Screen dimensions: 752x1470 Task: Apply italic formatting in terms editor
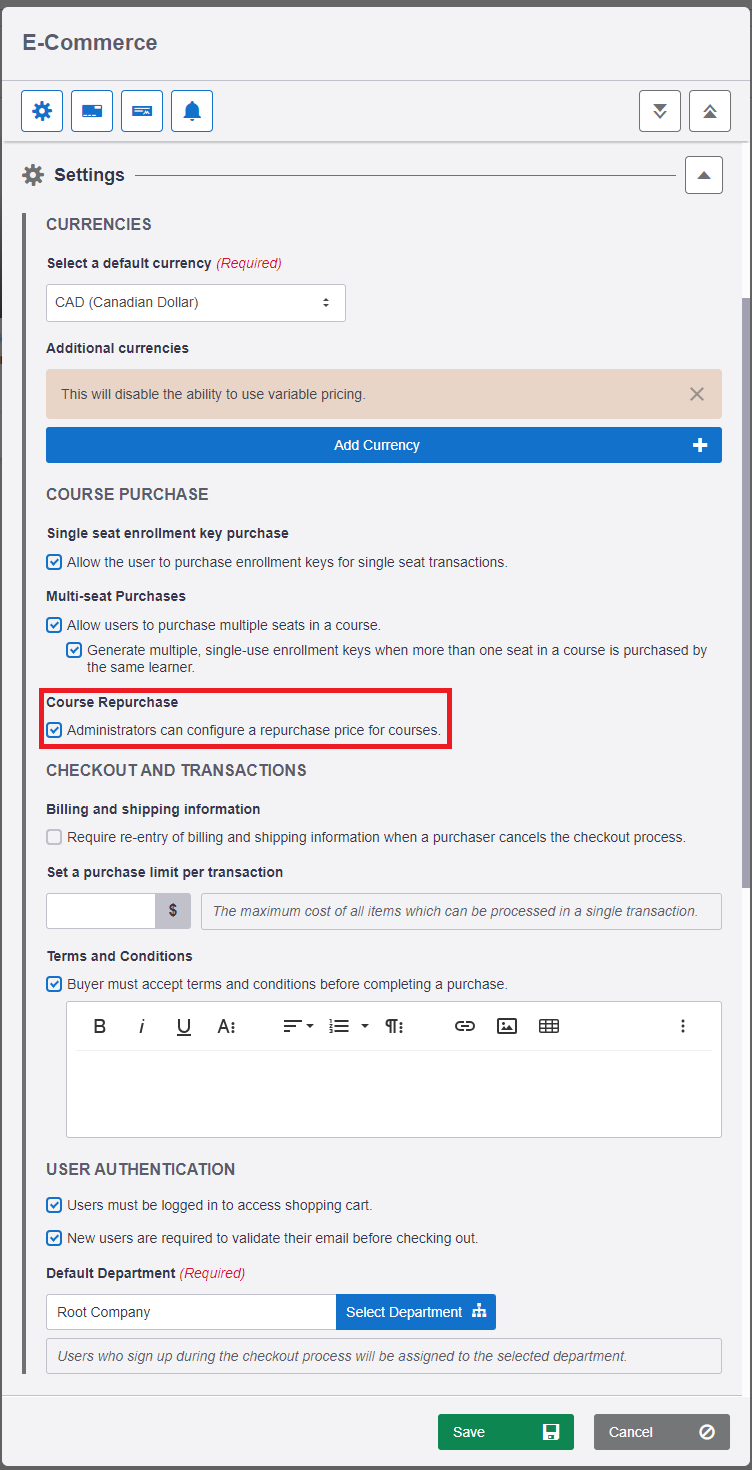coord(142,1026)
